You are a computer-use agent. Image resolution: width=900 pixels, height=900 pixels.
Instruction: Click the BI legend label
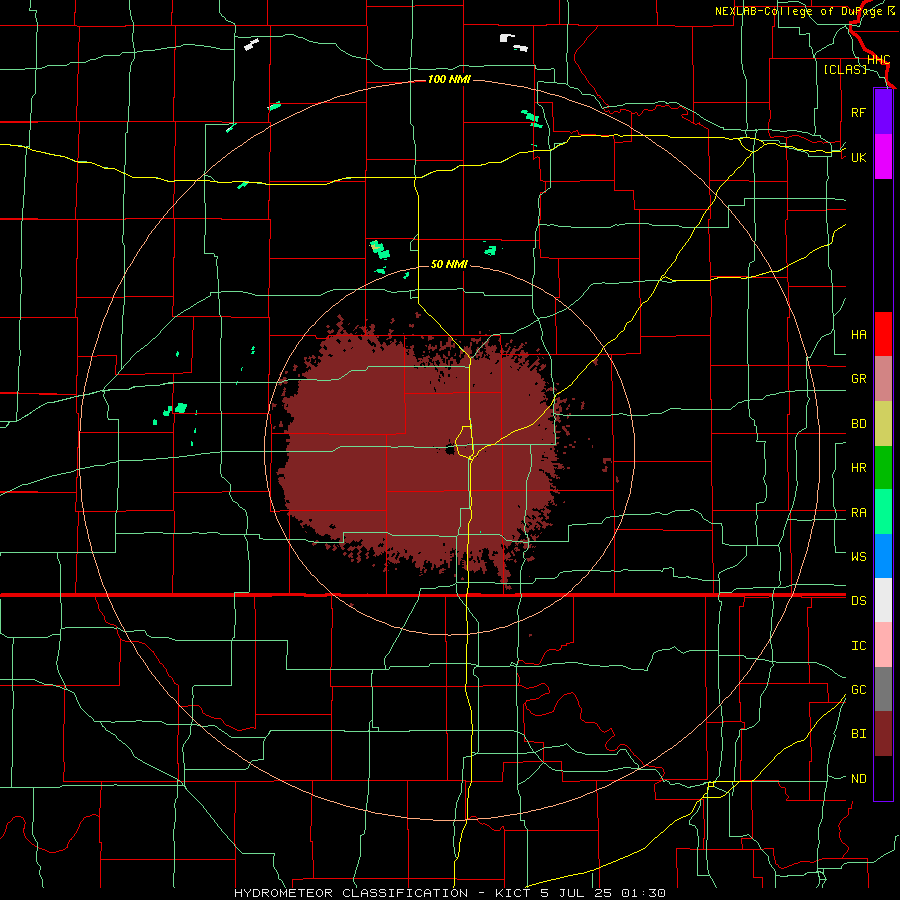click(858, 734)
